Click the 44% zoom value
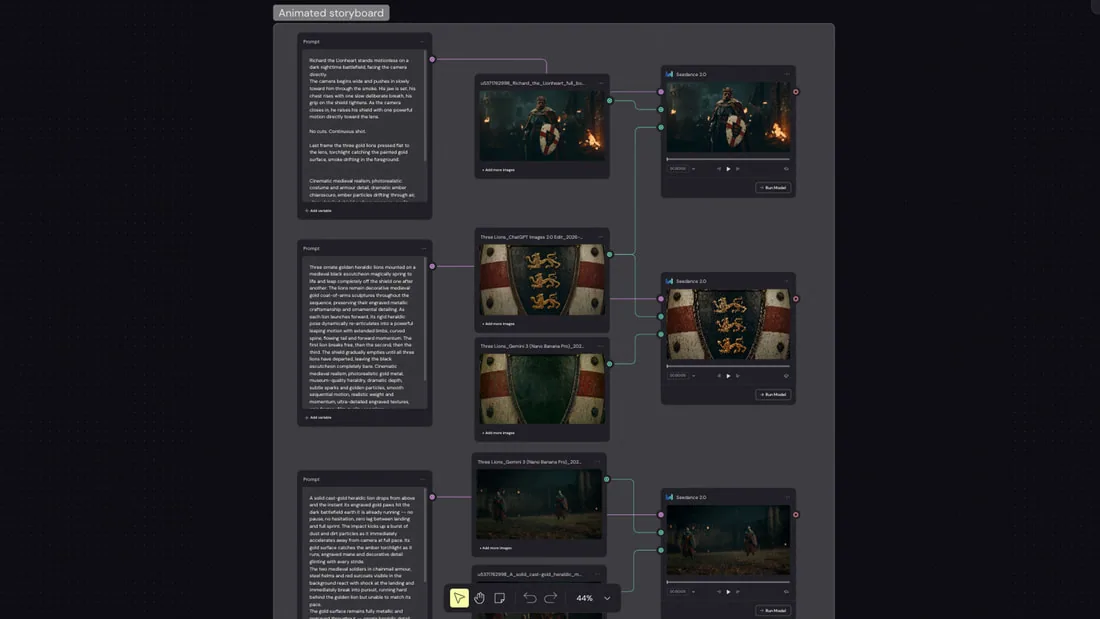 (x=584, y=598)
